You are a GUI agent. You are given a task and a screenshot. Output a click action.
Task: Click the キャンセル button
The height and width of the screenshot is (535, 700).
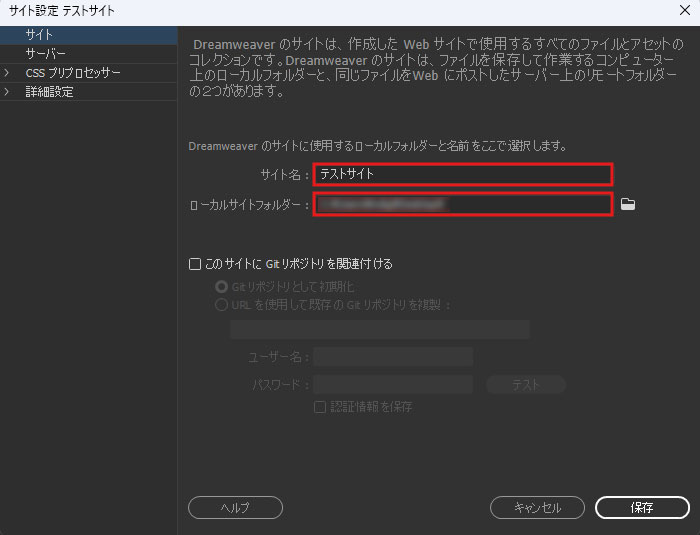[x=537, y=507]
